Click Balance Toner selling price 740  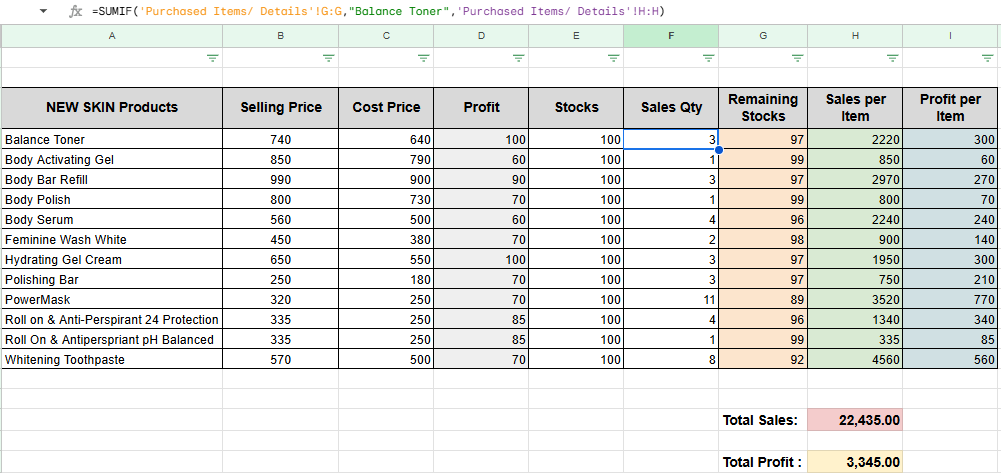coord(280,139)
